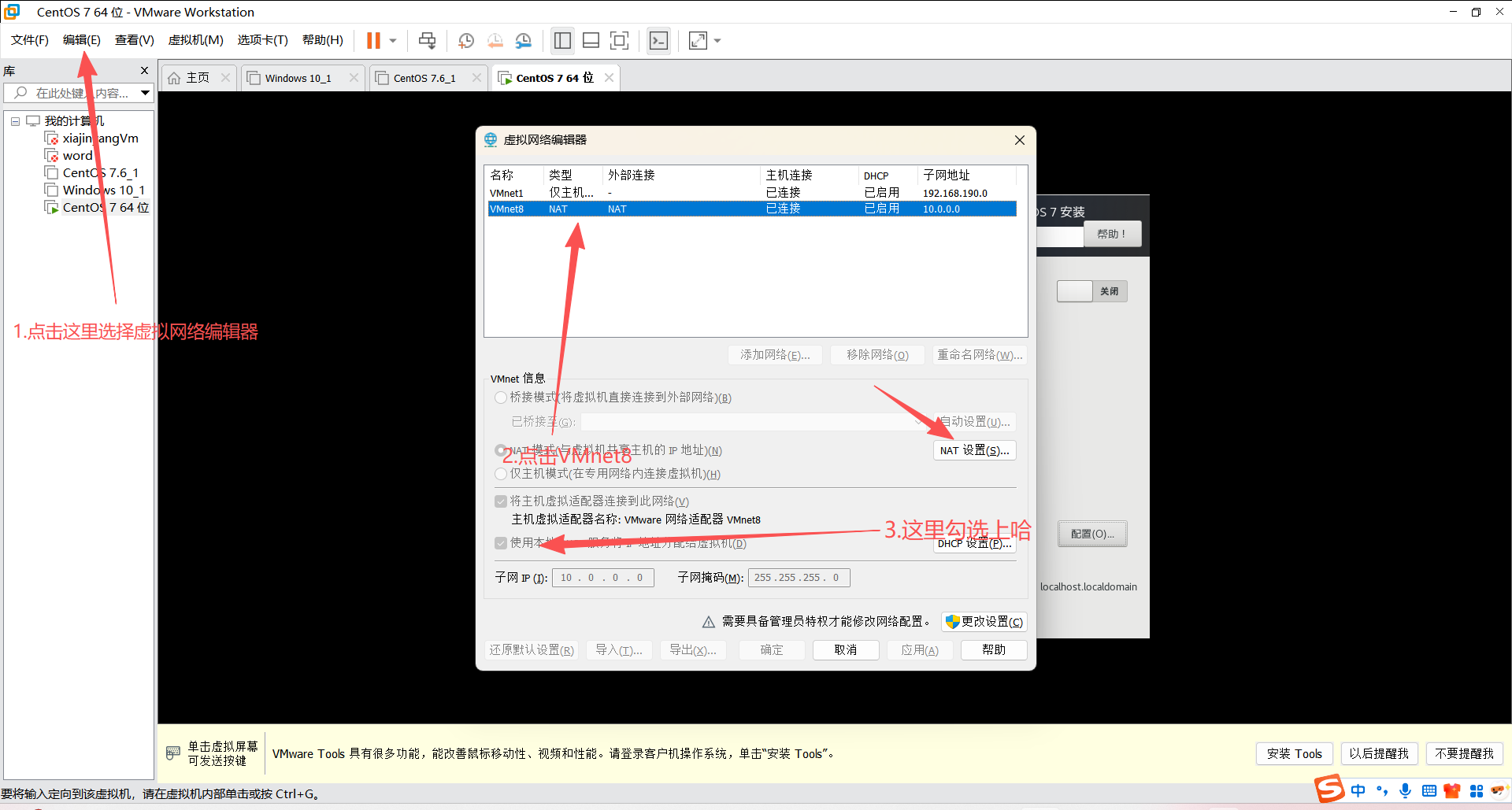Select the NAT 模式 radio button

[x=501, y=450]
